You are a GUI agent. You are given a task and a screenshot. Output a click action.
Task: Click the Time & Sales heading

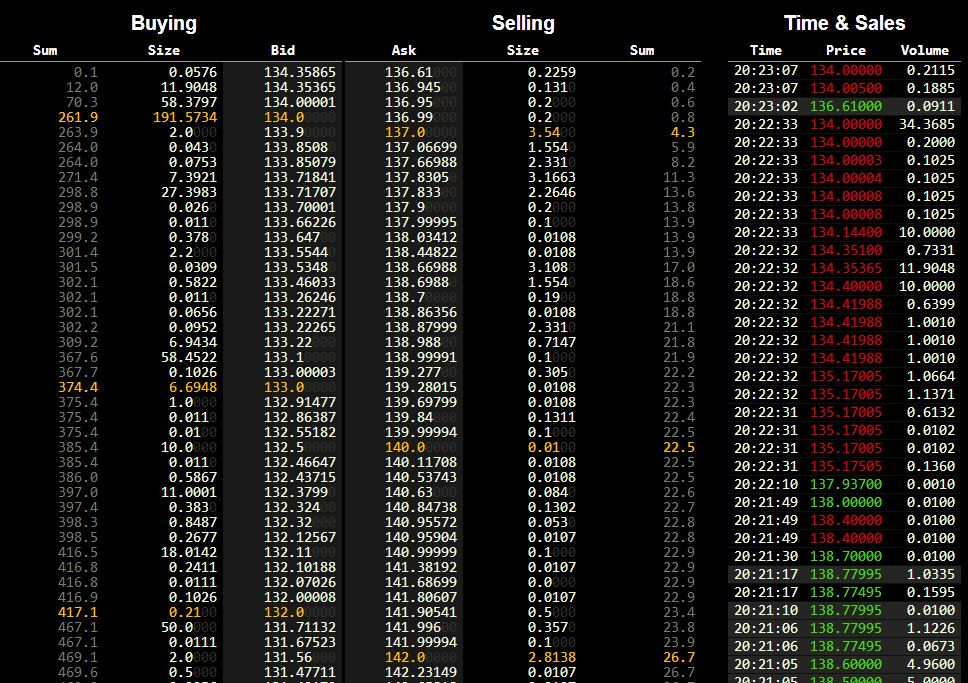click(845, 23)
